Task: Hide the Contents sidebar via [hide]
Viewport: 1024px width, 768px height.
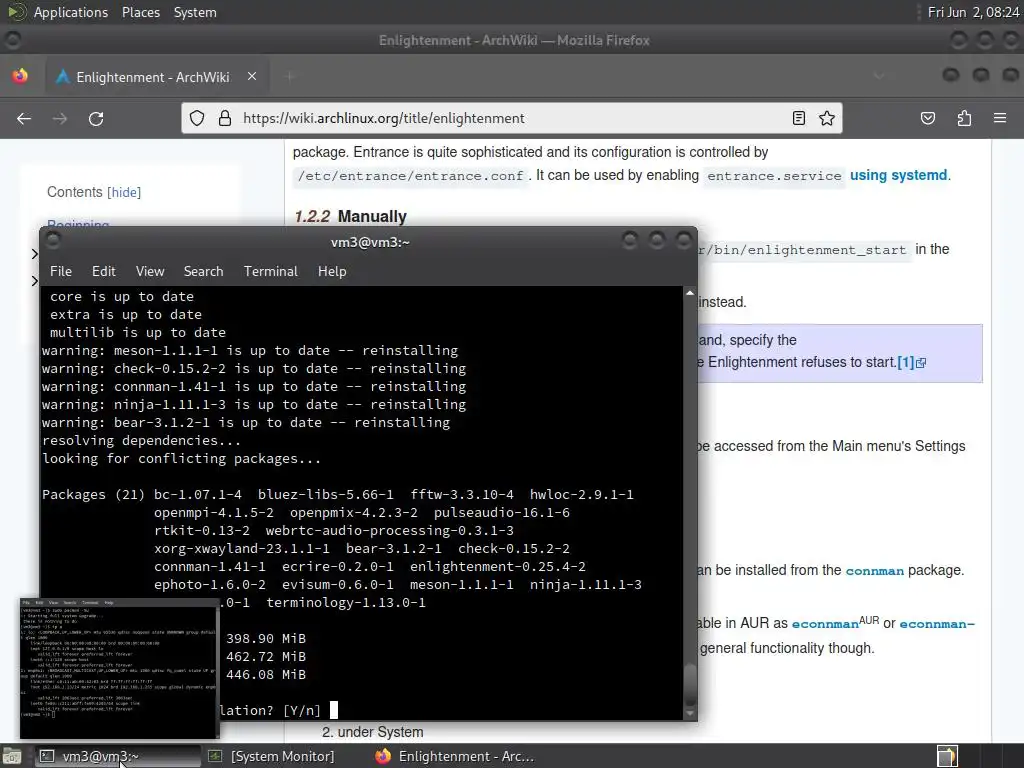Action: tap(124, 192)
